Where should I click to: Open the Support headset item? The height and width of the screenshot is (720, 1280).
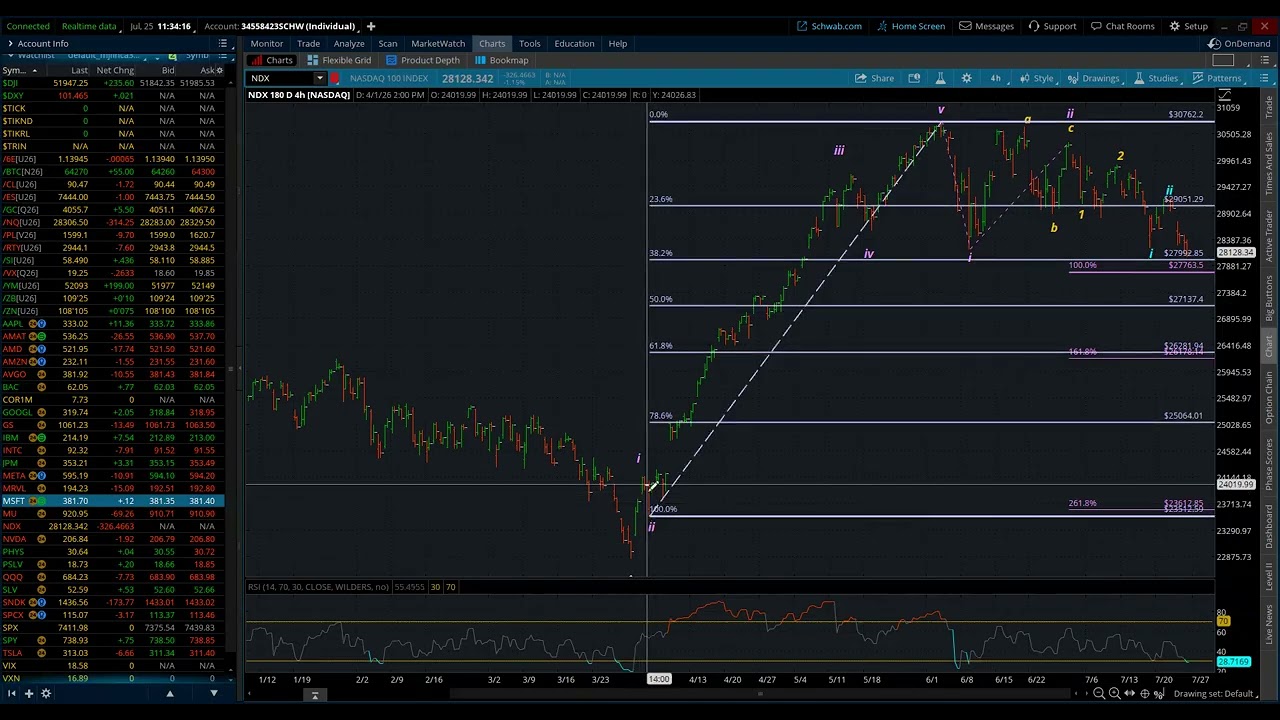[1052, 26]
